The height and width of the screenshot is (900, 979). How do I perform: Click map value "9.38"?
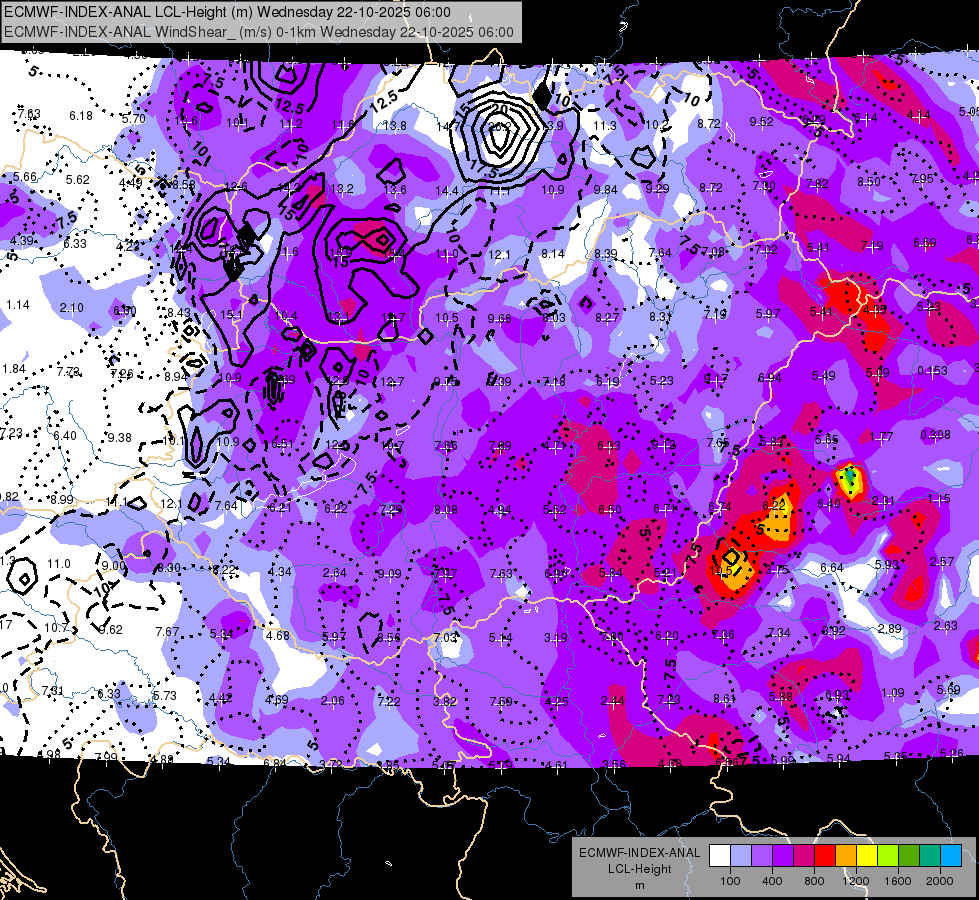(119, 437)
